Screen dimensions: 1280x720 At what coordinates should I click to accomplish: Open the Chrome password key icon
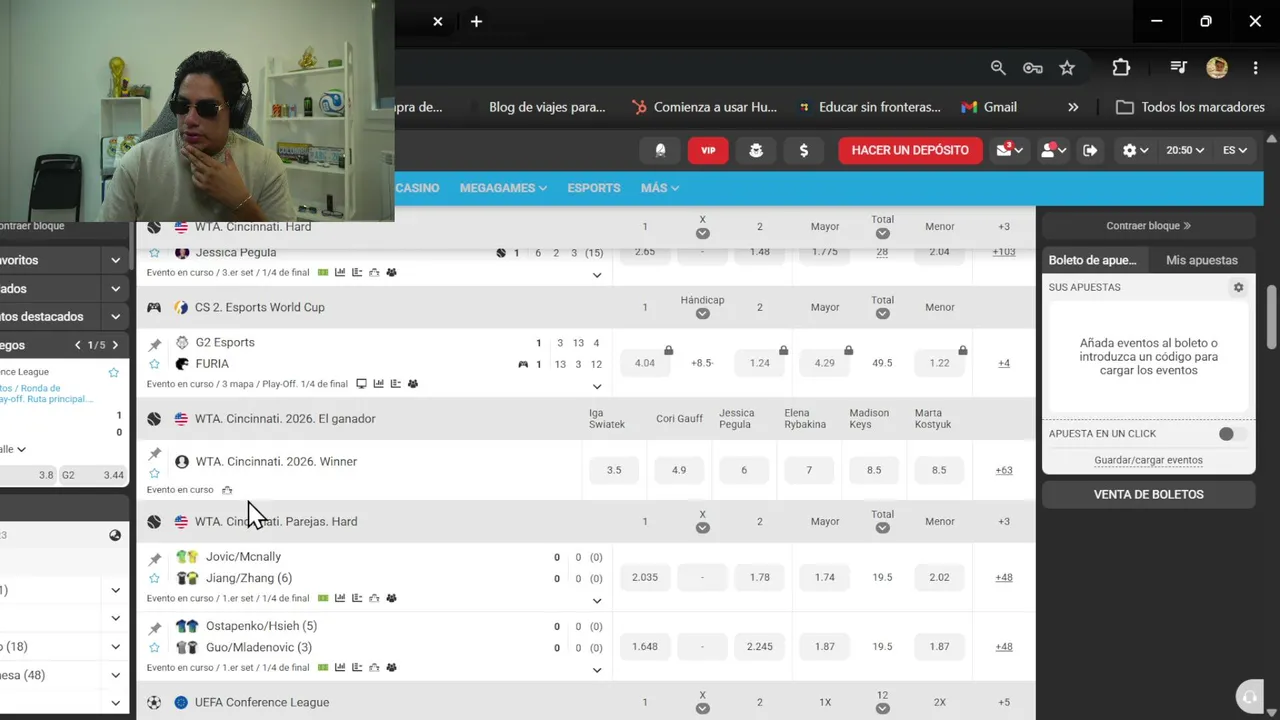pos(1033,67)
